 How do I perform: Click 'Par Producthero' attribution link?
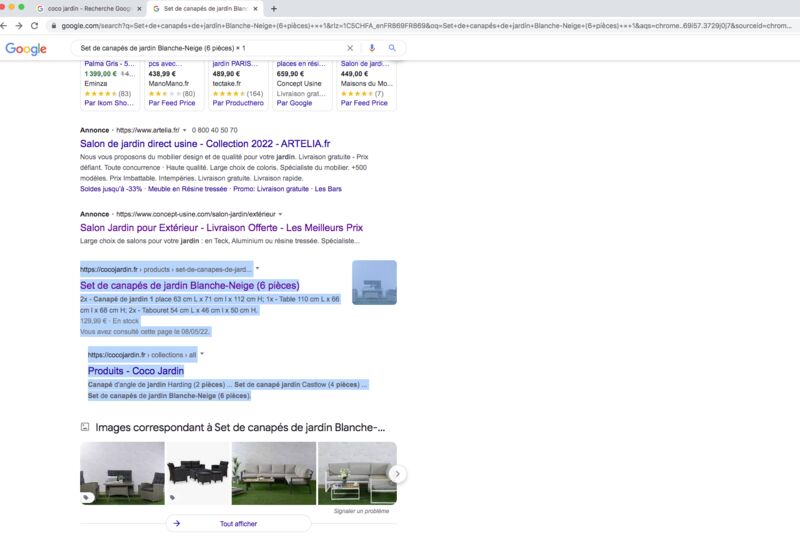(x=238, y=103)
